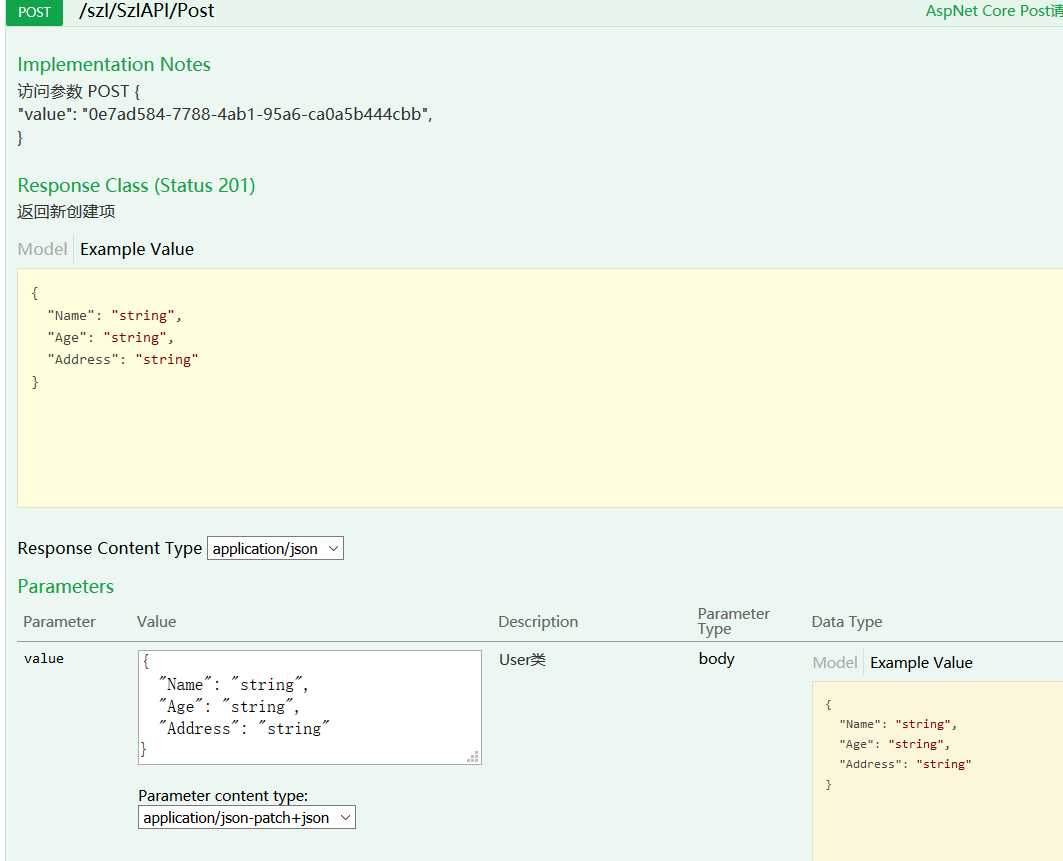Click inside the value parameter text area
The image size is (1063, 861).
tap(310, 707)
